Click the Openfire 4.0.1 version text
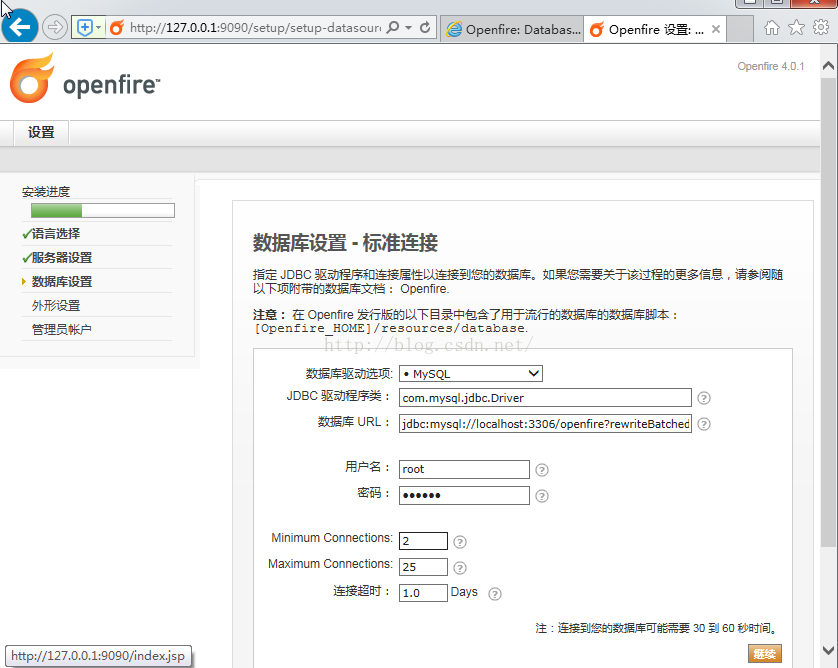The image size is (838, 668). 771,66
